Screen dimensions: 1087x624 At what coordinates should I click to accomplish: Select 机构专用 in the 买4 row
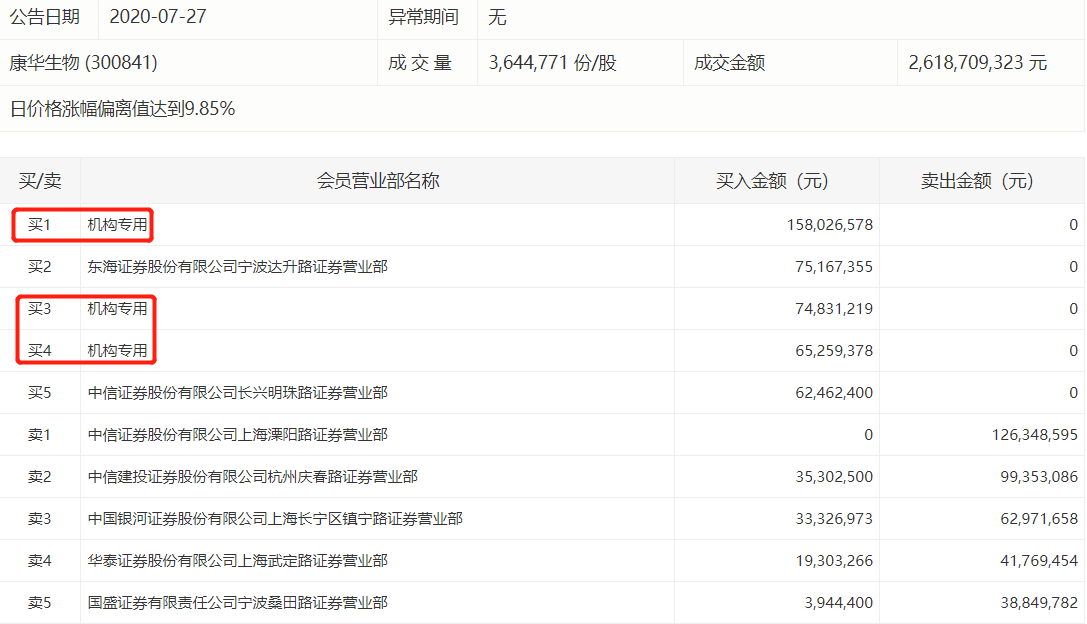[117, 351]
